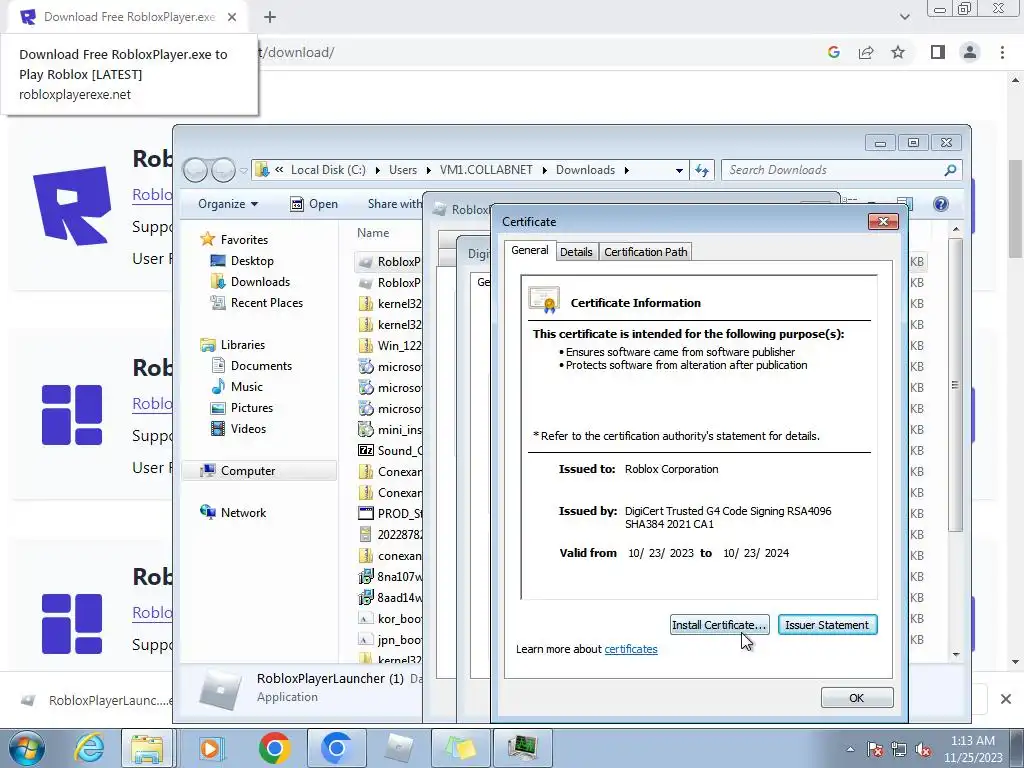The image size is (1024, 768).
Task: Select the General tab in Certificate dialog
Action: coord(530,250)
